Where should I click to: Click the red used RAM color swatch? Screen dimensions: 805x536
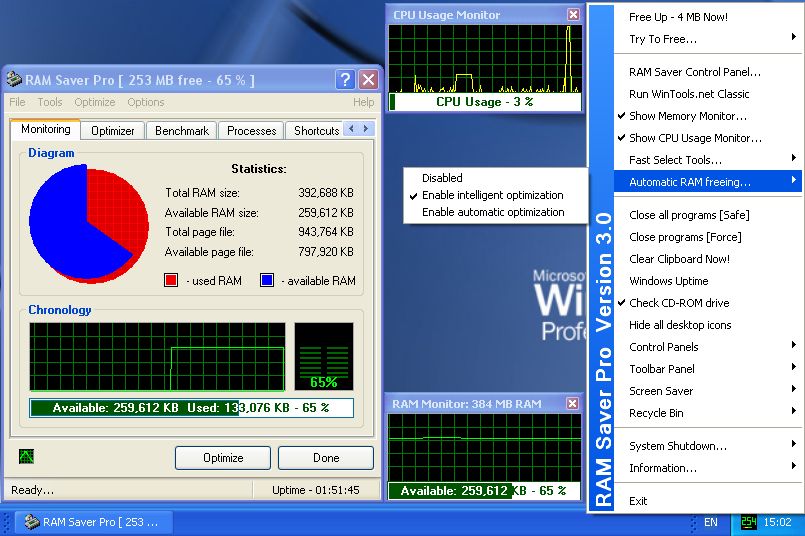pyautogui.click(x=171, y=281)
